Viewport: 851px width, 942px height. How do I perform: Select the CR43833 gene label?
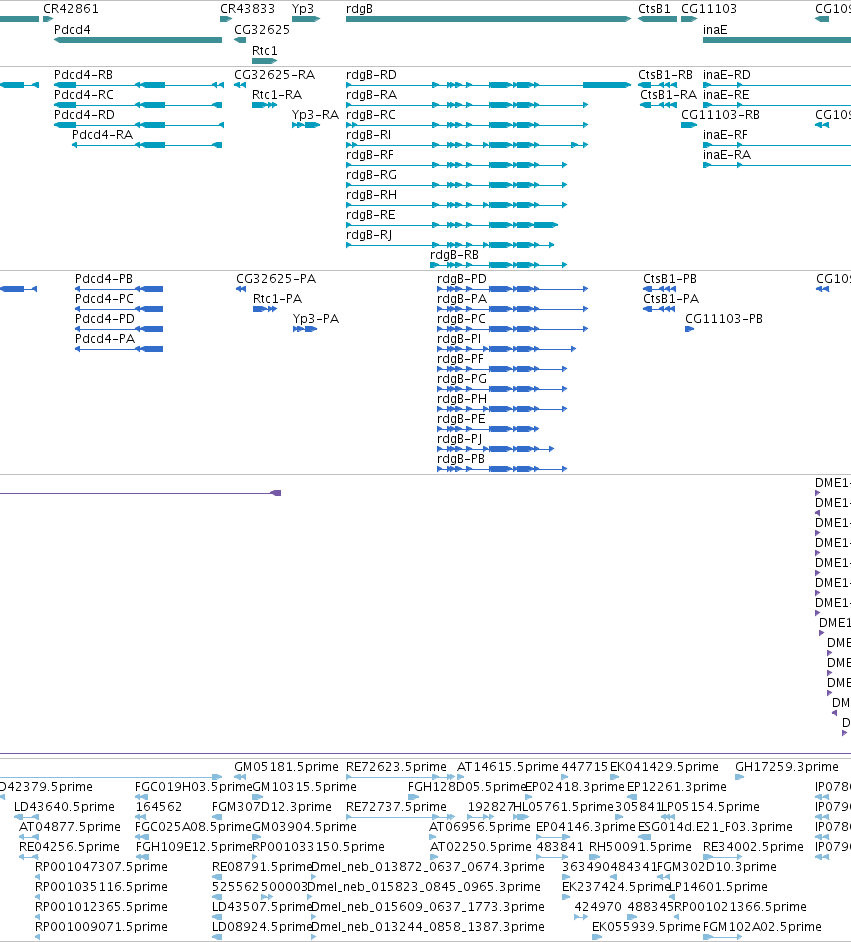pos(247,9)
